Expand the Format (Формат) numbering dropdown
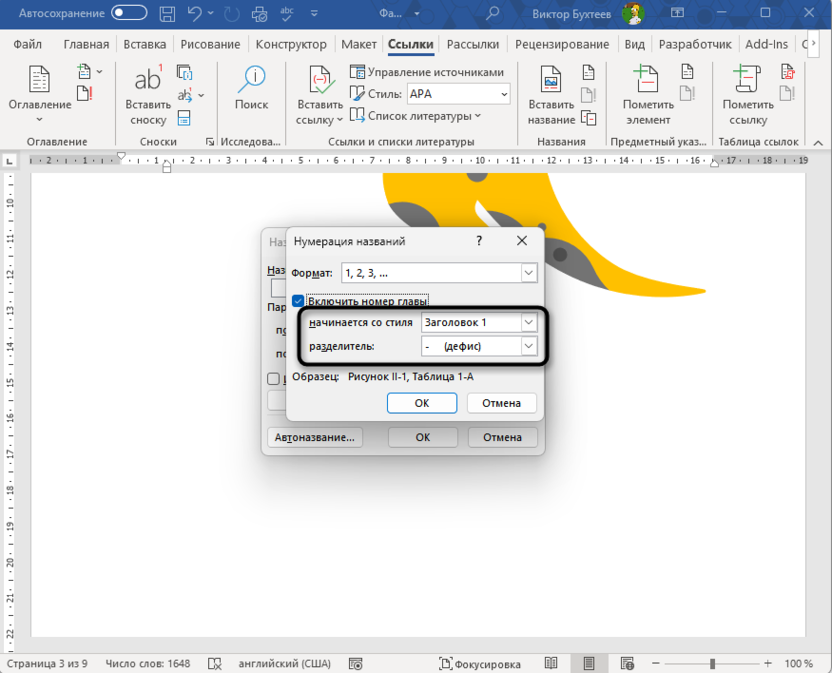Screen dimensions: 832x673 pos(529,273)
